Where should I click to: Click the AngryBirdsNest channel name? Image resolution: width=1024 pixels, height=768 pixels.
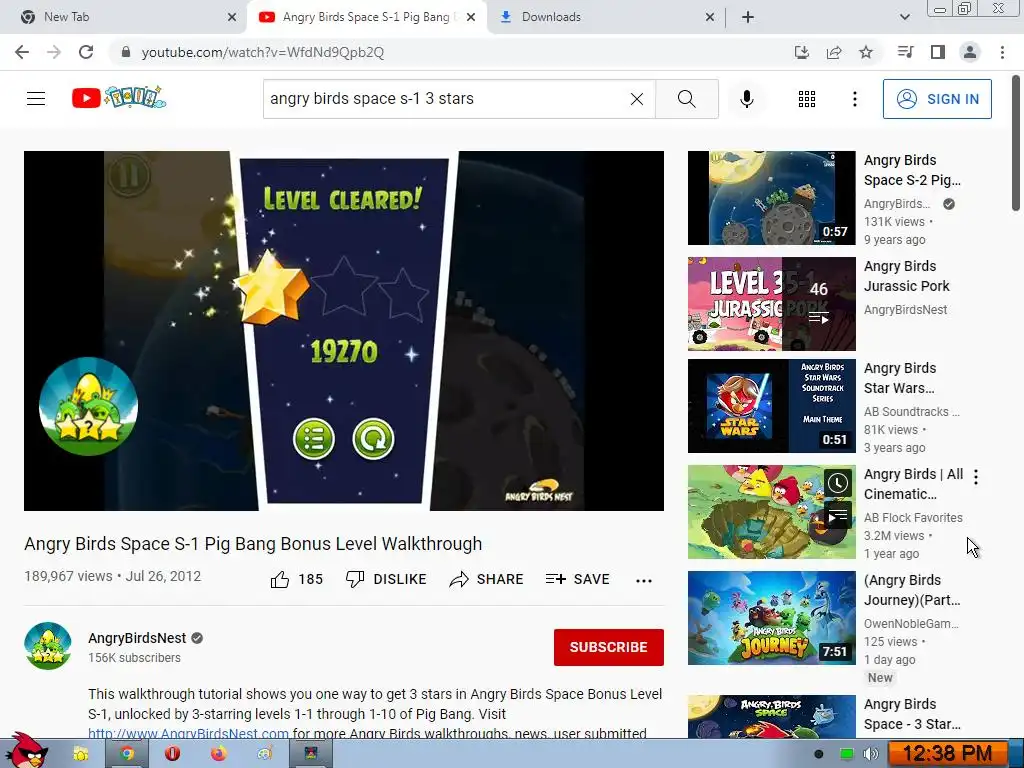point(137,638)
